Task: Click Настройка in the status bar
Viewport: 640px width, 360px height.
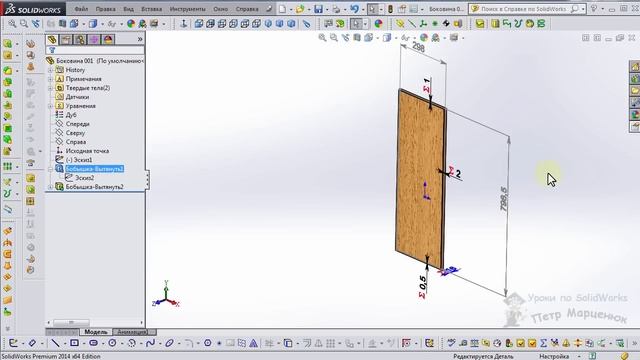Action: (x=554, y=356)
